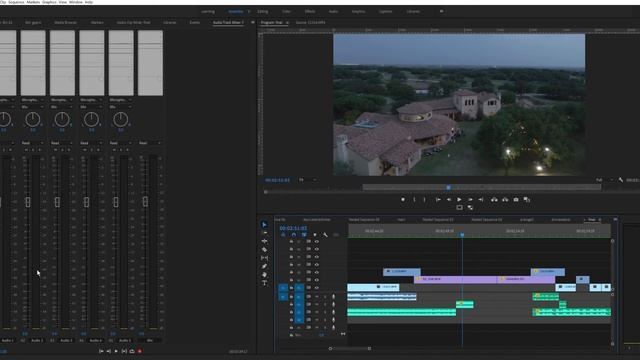Select the Pen tool
This screenshot has width=640, height=360.
(264, 266)
